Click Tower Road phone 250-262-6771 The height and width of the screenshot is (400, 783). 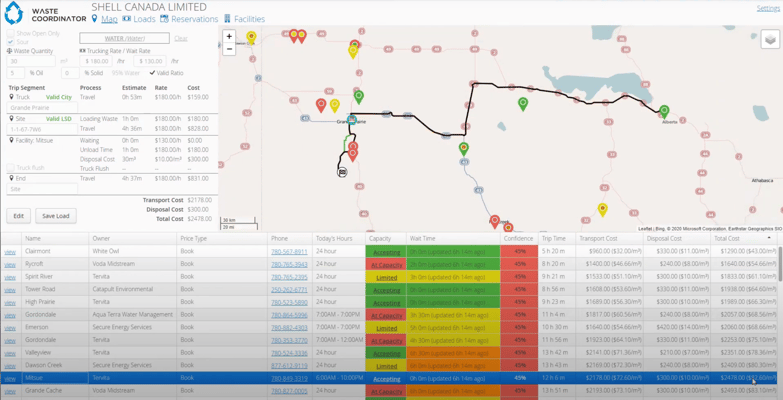[x=289, y=290]
